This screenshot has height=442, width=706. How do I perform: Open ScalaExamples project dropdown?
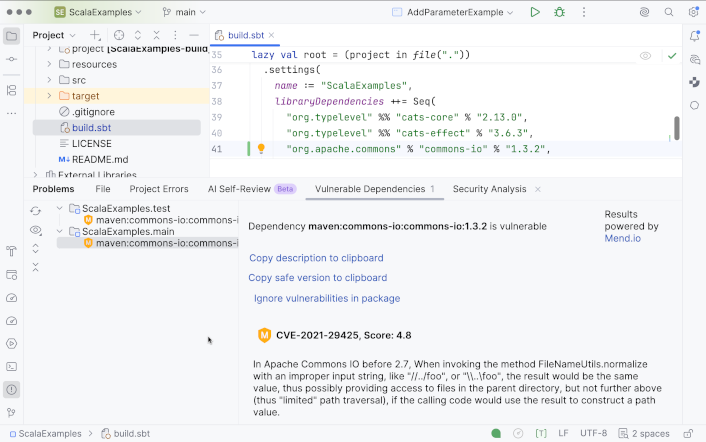pyautogui.click(x=98, y=12)
